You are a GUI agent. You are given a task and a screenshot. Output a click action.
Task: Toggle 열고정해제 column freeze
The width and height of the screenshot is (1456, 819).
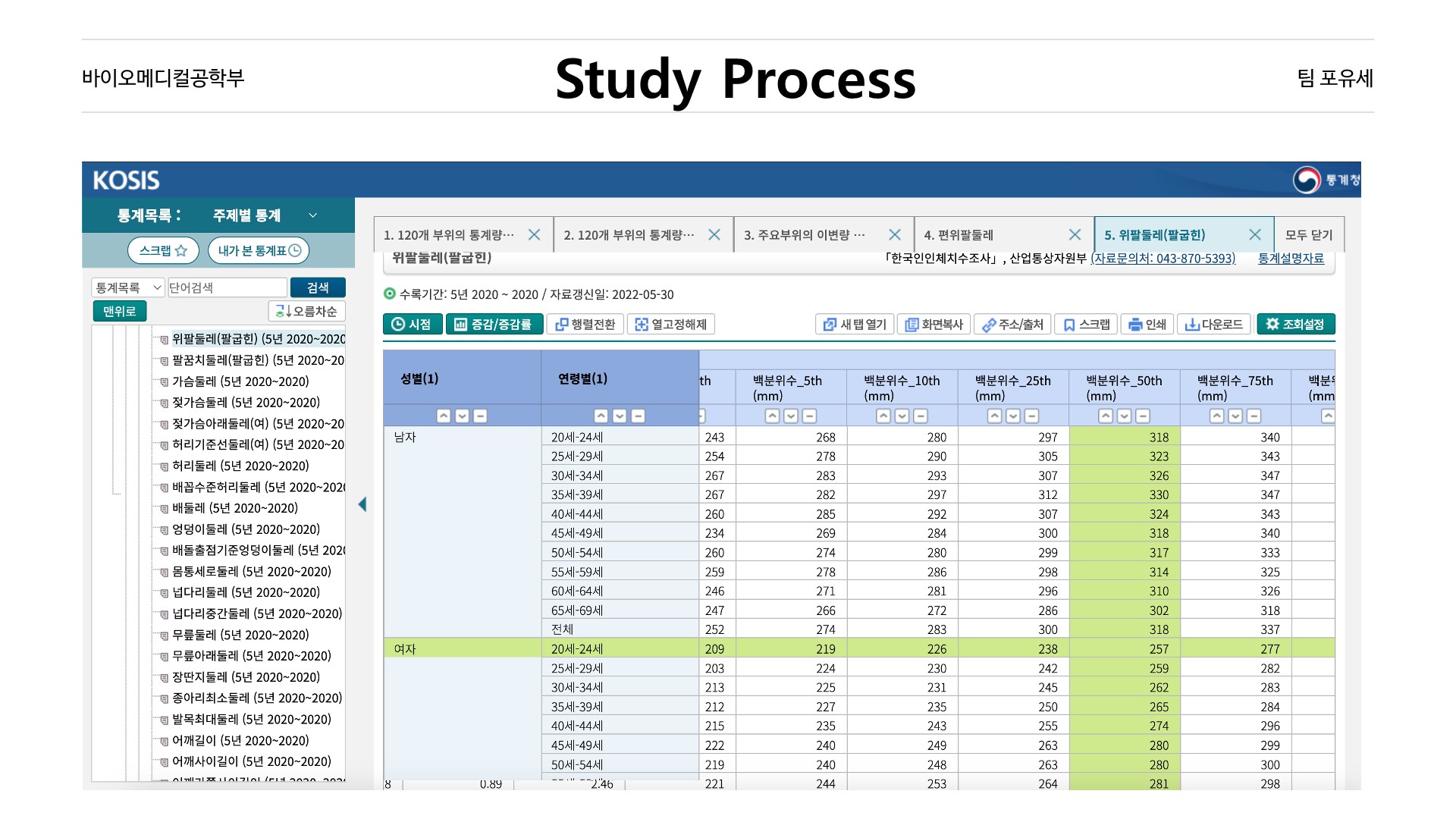coord(670,325)
